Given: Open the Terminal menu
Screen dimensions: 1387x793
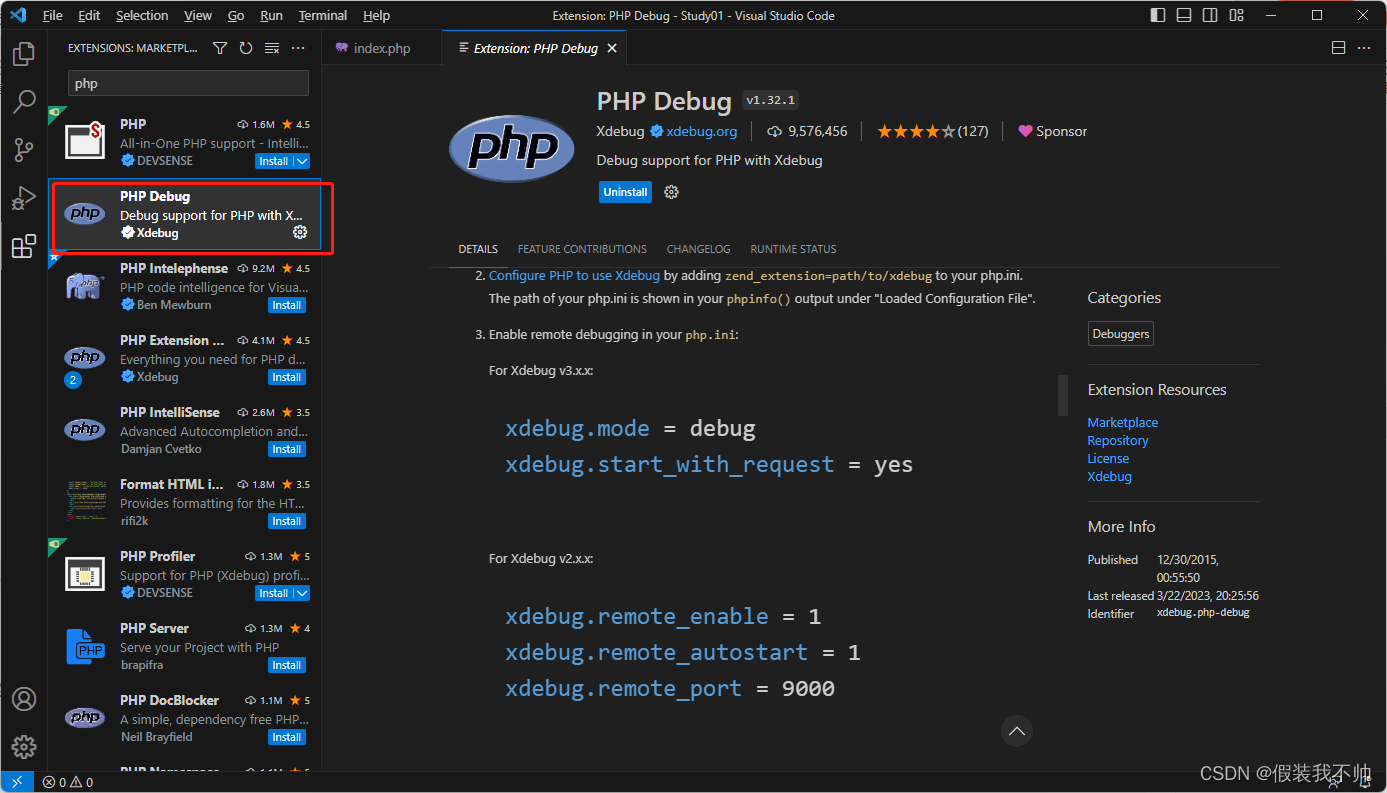Looking at the screenshot, I should point(323,15).
